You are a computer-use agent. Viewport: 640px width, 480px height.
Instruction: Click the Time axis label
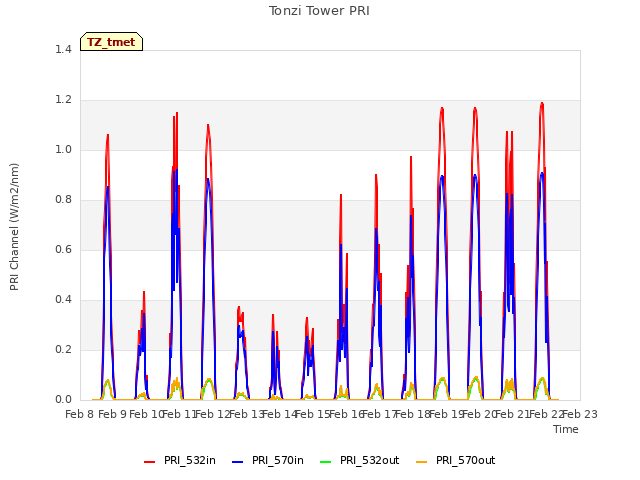point(566,429)
